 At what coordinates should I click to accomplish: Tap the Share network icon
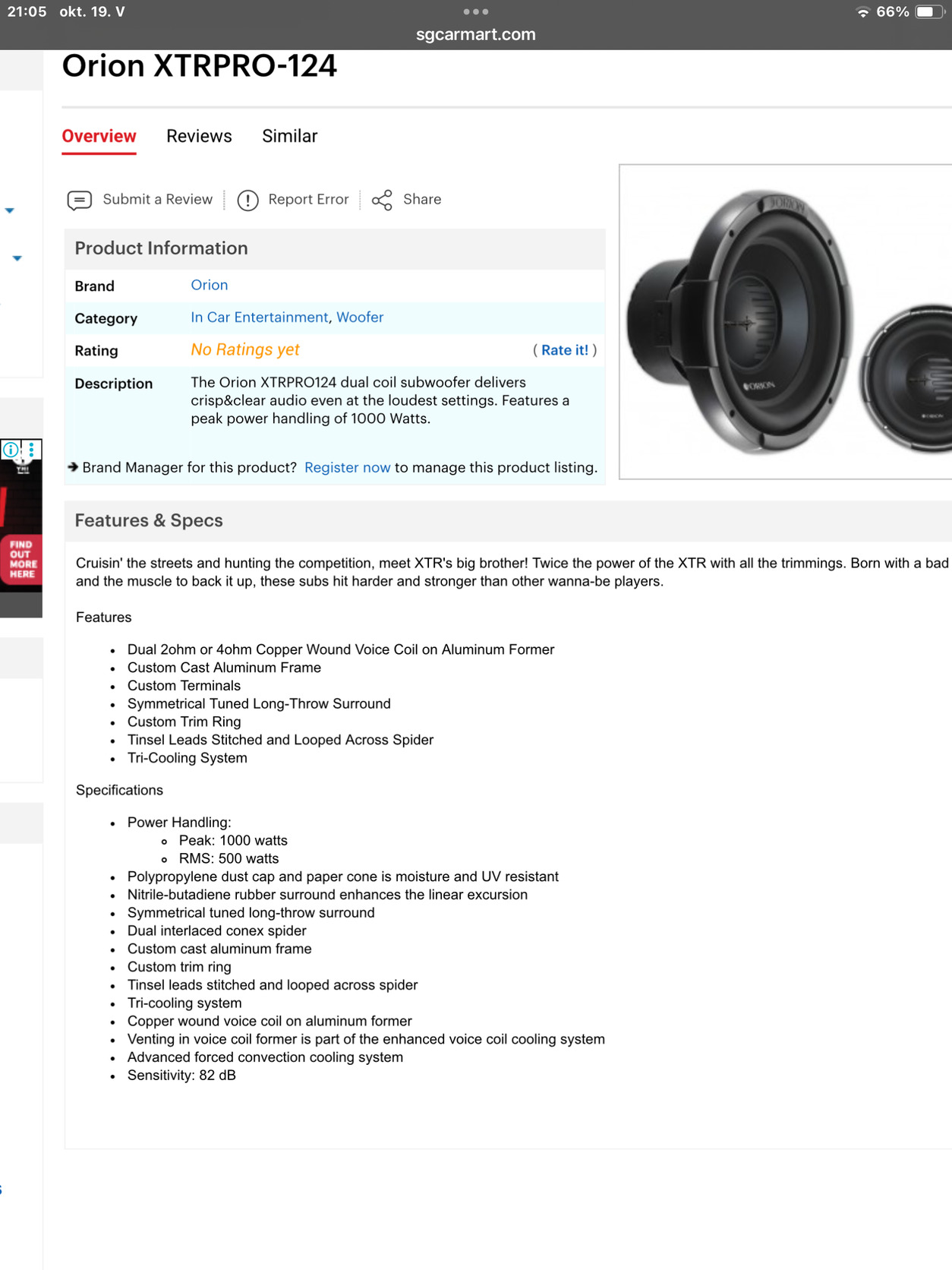(382, 200)
